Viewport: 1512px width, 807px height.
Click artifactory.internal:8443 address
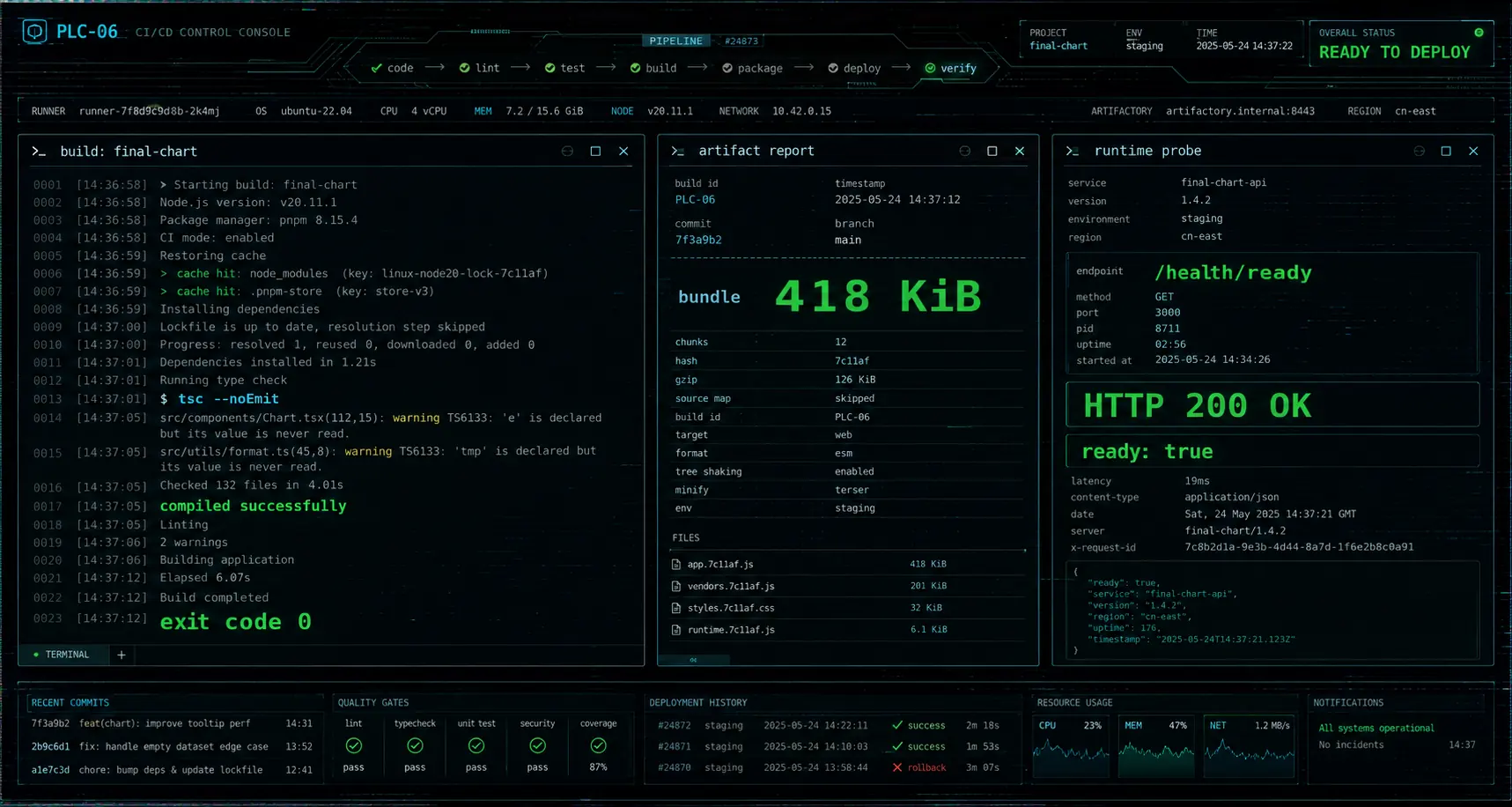pos(1240,111)
